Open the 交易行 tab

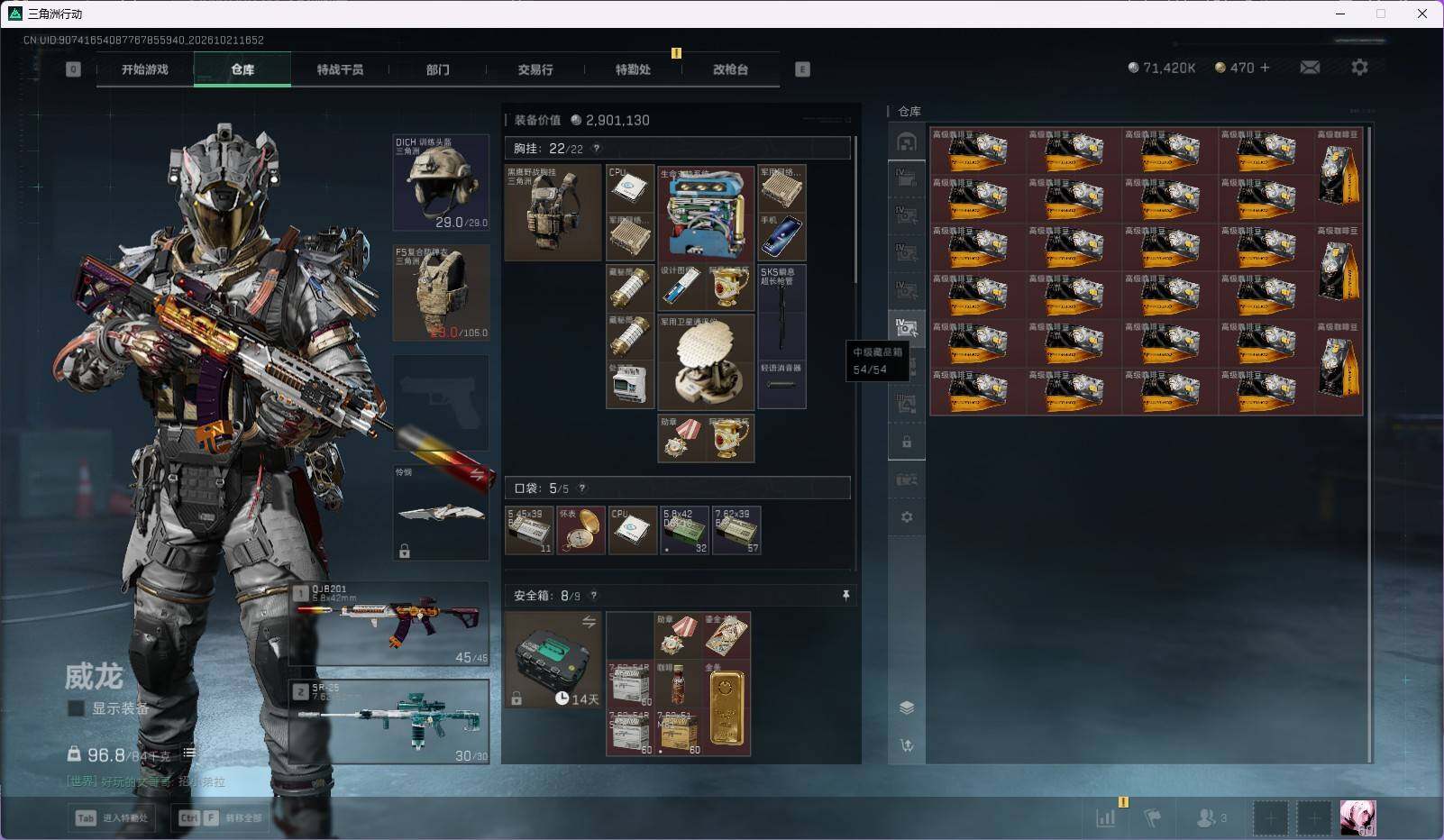tap(535, 69)
